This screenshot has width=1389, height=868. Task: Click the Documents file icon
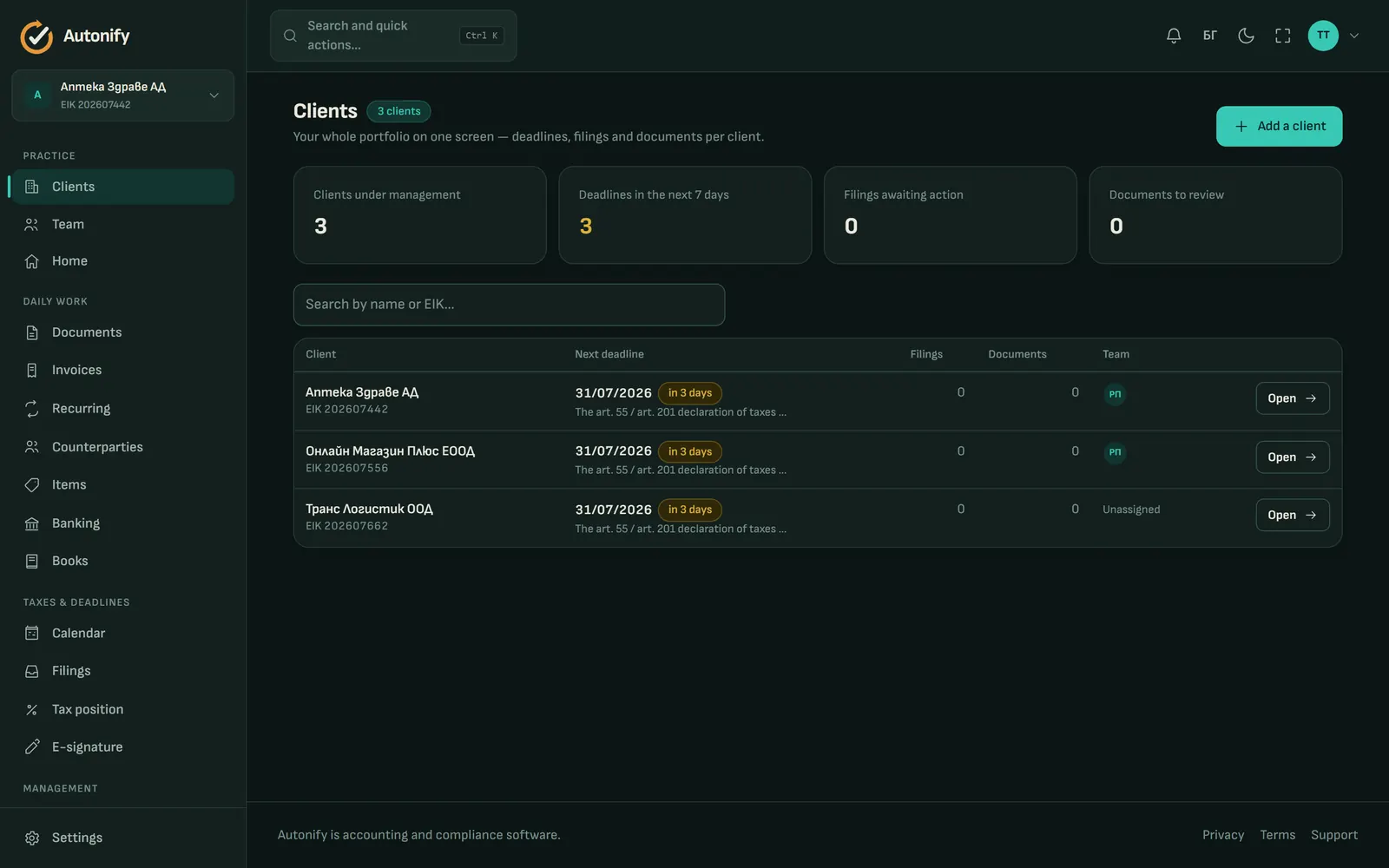click(x=32, y=332)
